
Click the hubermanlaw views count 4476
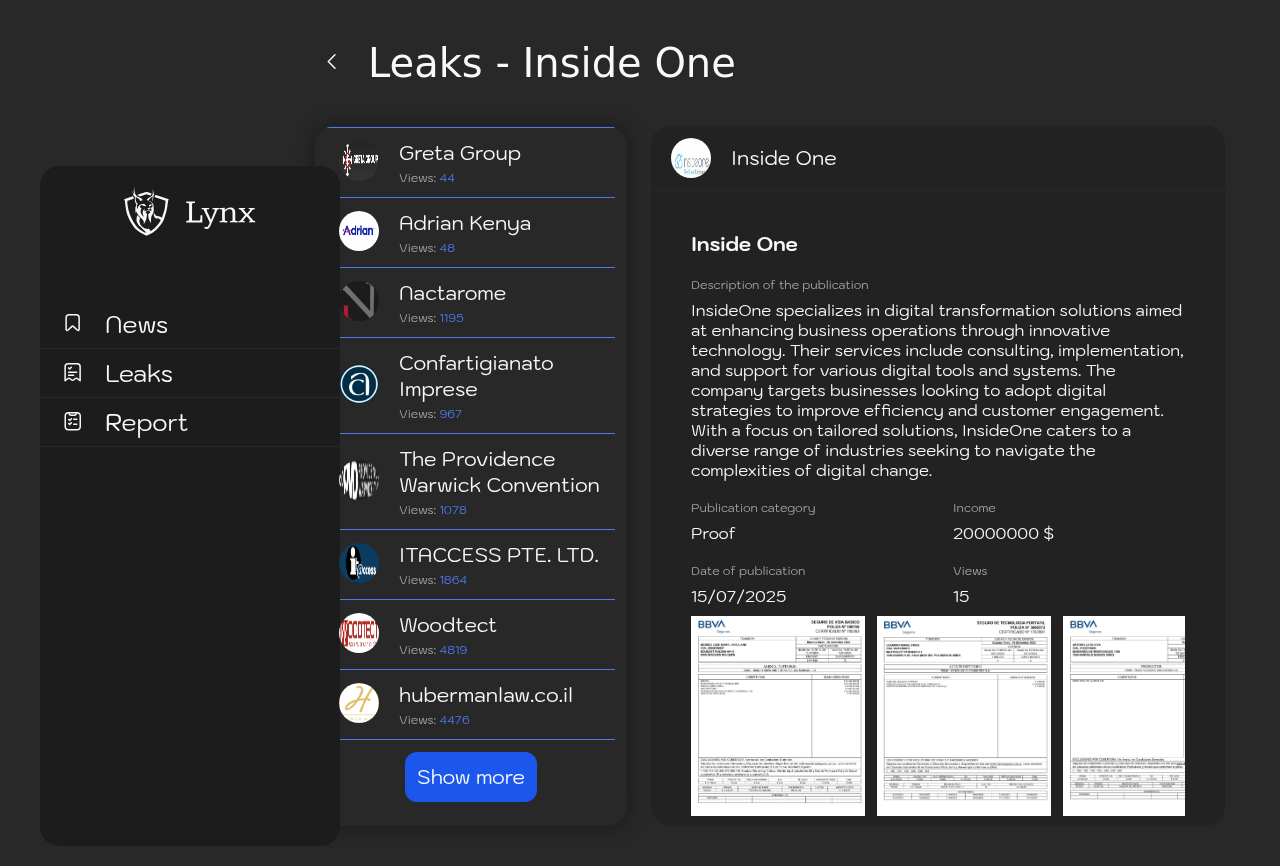click(455, 720)
